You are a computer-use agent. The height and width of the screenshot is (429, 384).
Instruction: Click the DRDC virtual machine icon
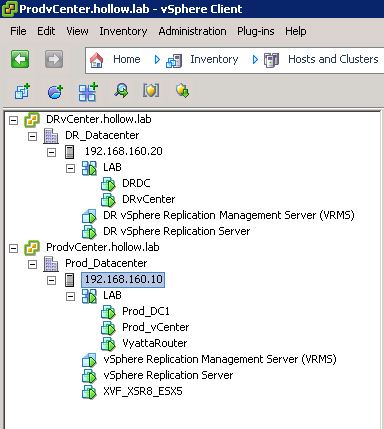[x=108, y=184]
